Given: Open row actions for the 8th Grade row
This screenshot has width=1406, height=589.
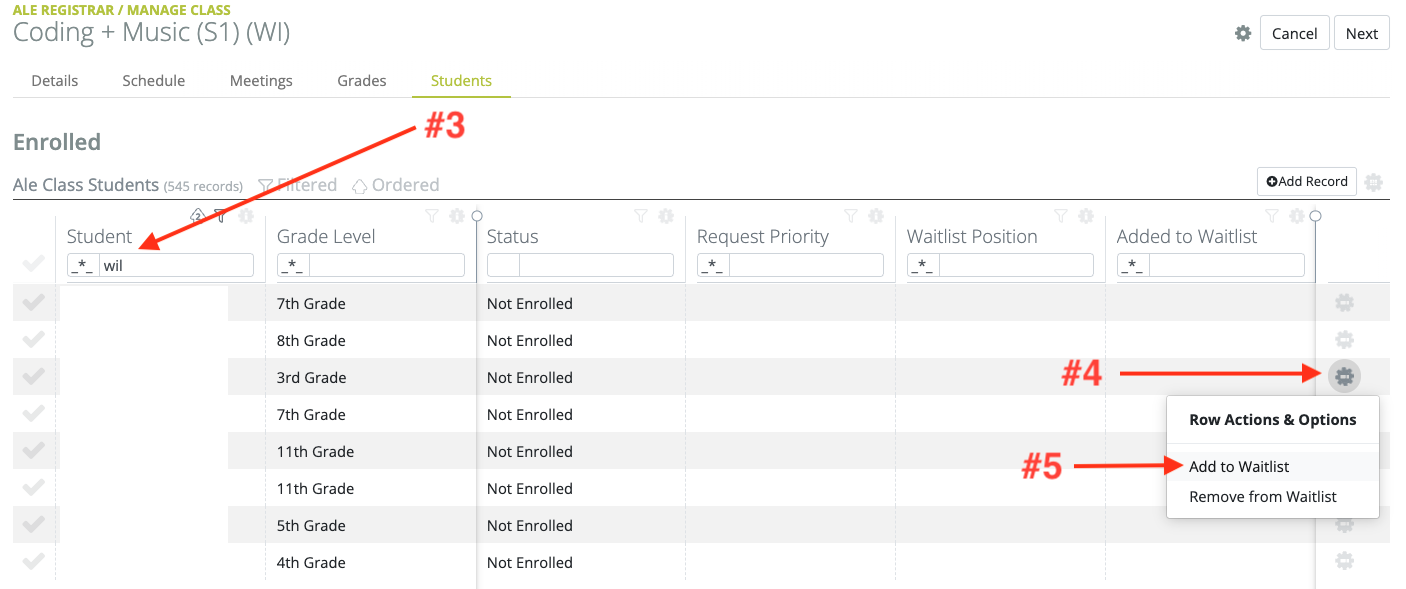Looking at the screenshot, I should [x=1344, y=339].
